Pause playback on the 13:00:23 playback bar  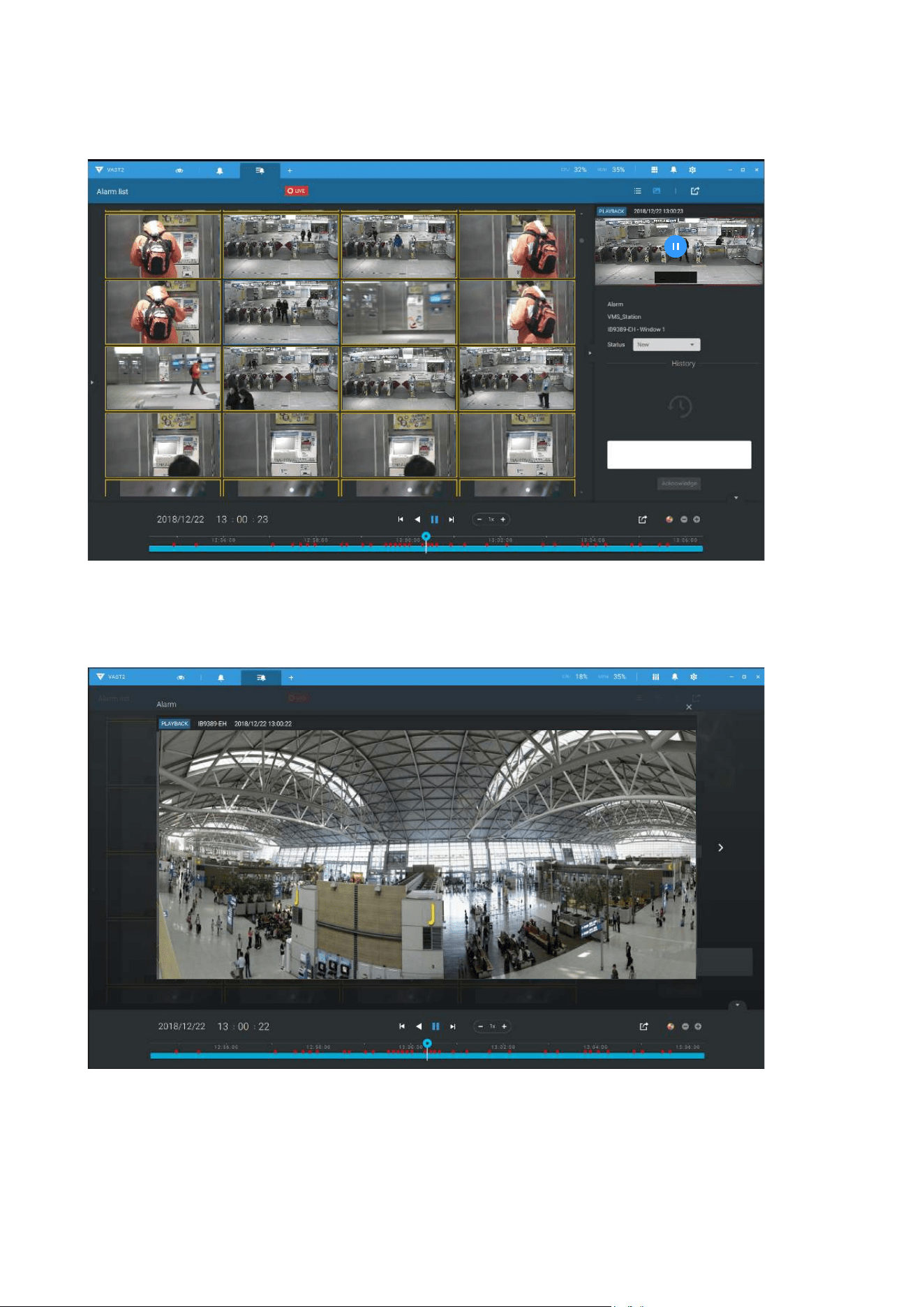tap(434, 519)
